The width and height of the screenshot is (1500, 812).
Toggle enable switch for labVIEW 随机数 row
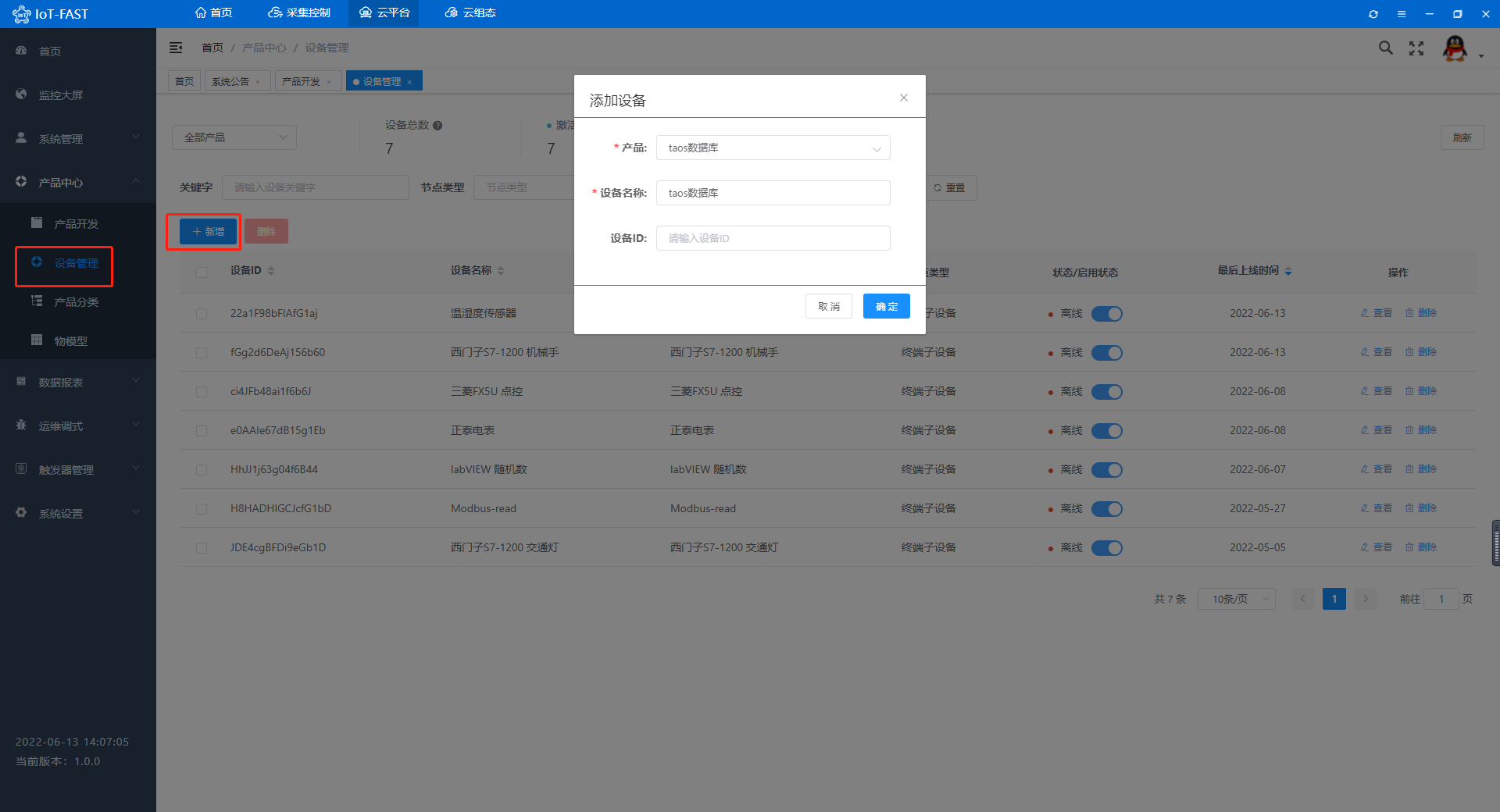(1106, 470)
